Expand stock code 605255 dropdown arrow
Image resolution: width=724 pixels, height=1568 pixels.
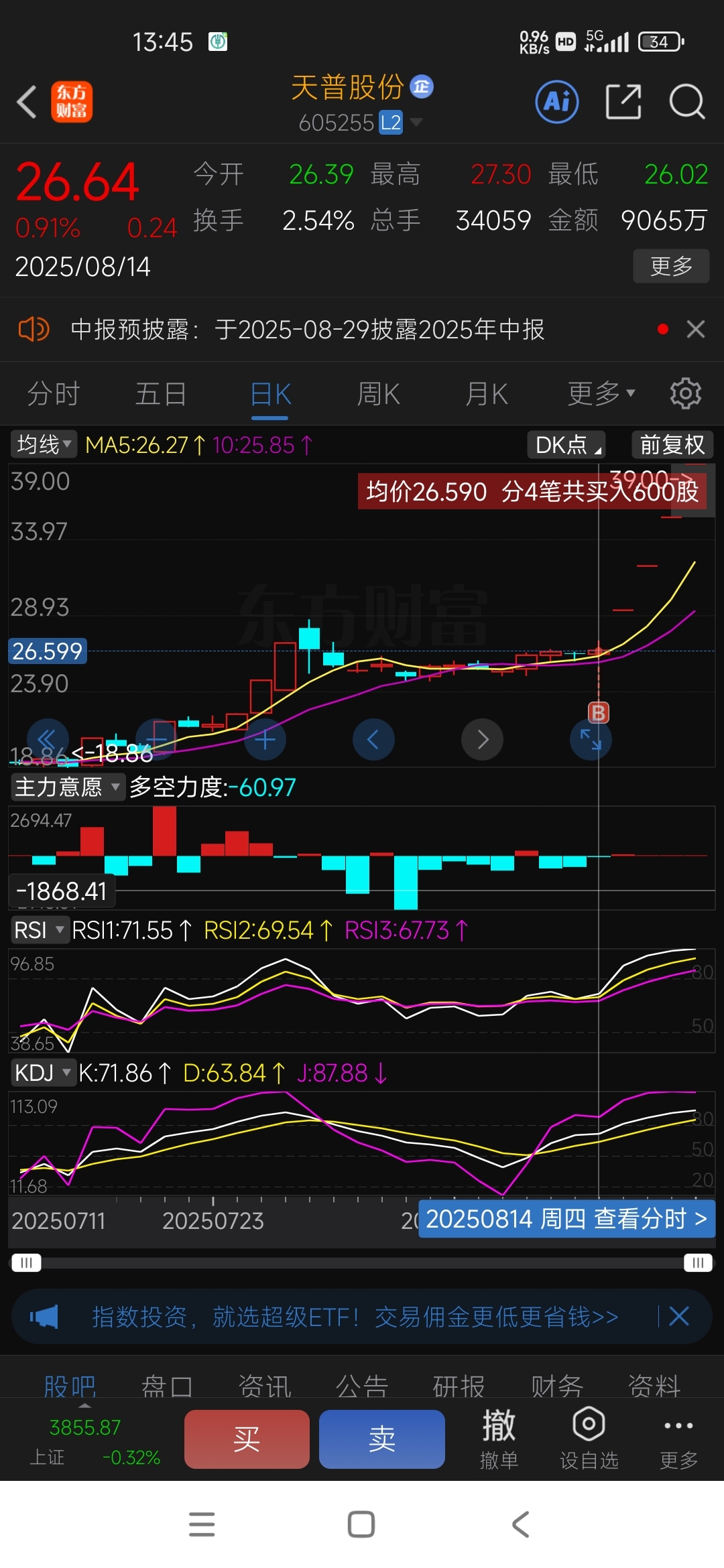[x=416, y=122]
